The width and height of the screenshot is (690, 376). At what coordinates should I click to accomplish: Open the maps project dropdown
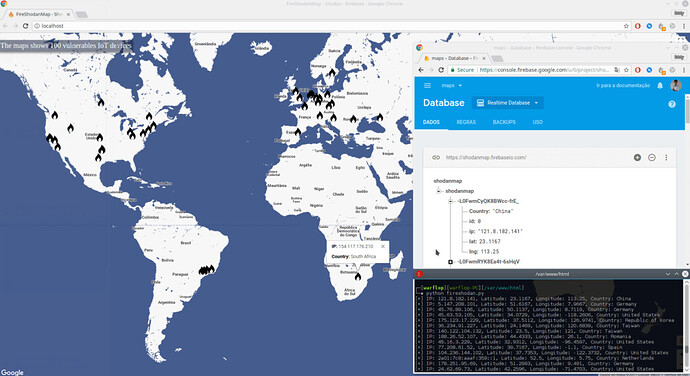click(x=452, y=85)
